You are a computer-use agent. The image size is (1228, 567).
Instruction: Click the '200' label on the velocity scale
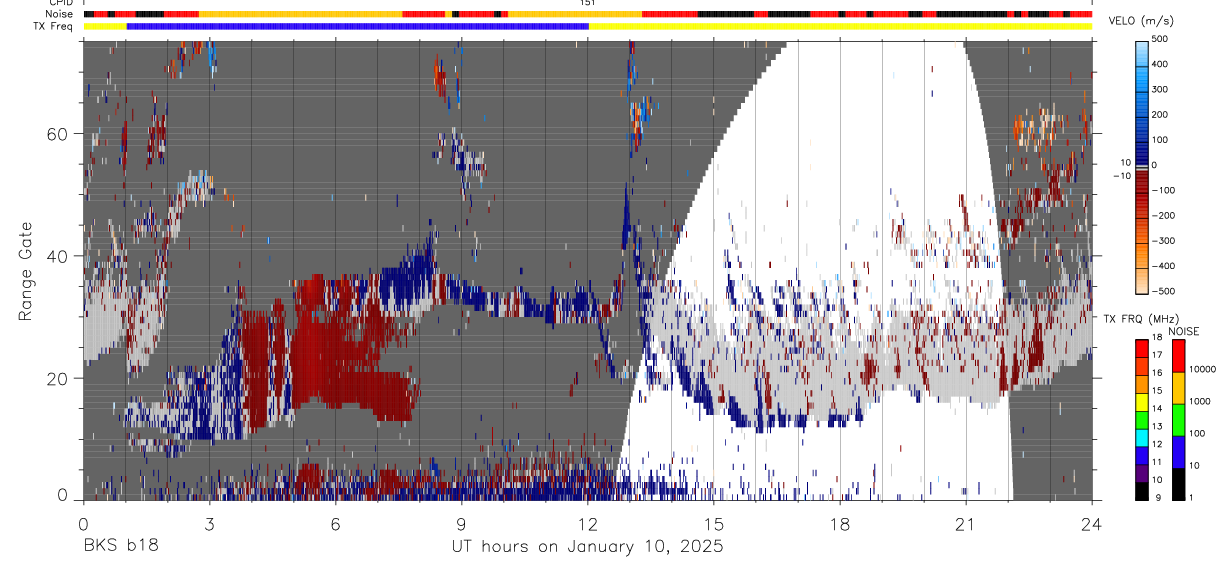click(1160, 114)
